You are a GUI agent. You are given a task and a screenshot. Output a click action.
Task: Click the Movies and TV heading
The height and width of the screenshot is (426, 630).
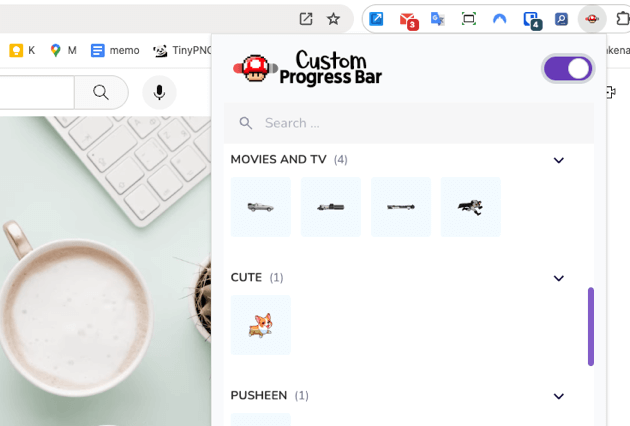(278, 160)
